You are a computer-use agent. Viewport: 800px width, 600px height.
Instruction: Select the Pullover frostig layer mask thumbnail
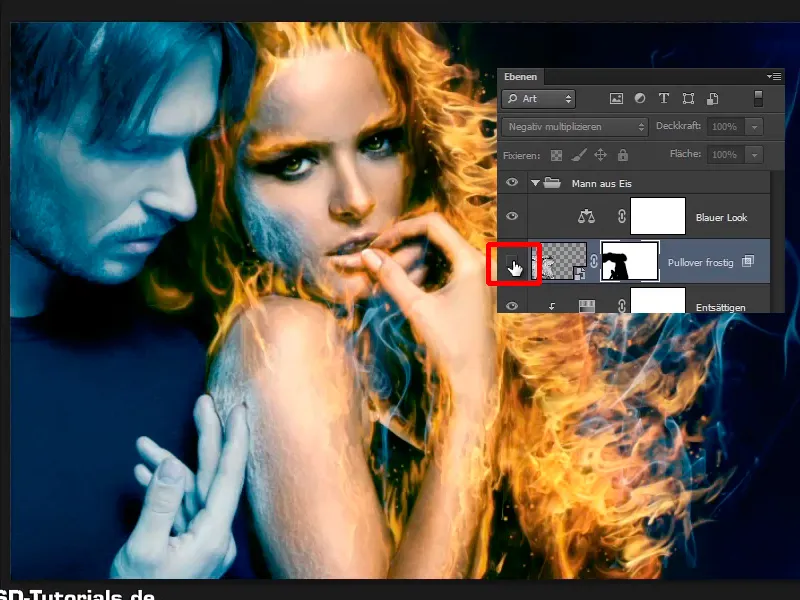[x=630, y=261]
